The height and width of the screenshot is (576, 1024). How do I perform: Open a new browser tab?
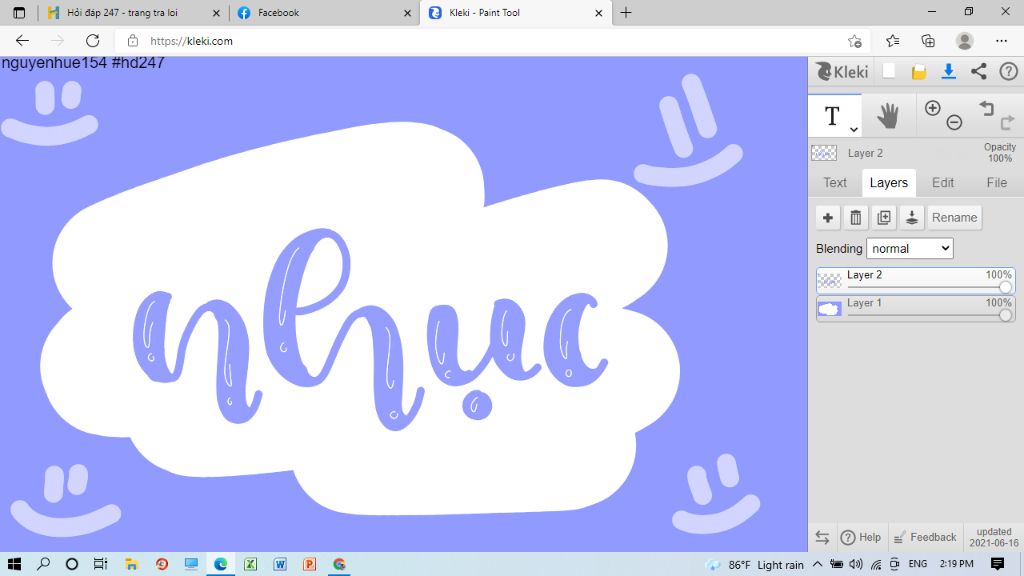coord(626,12)
